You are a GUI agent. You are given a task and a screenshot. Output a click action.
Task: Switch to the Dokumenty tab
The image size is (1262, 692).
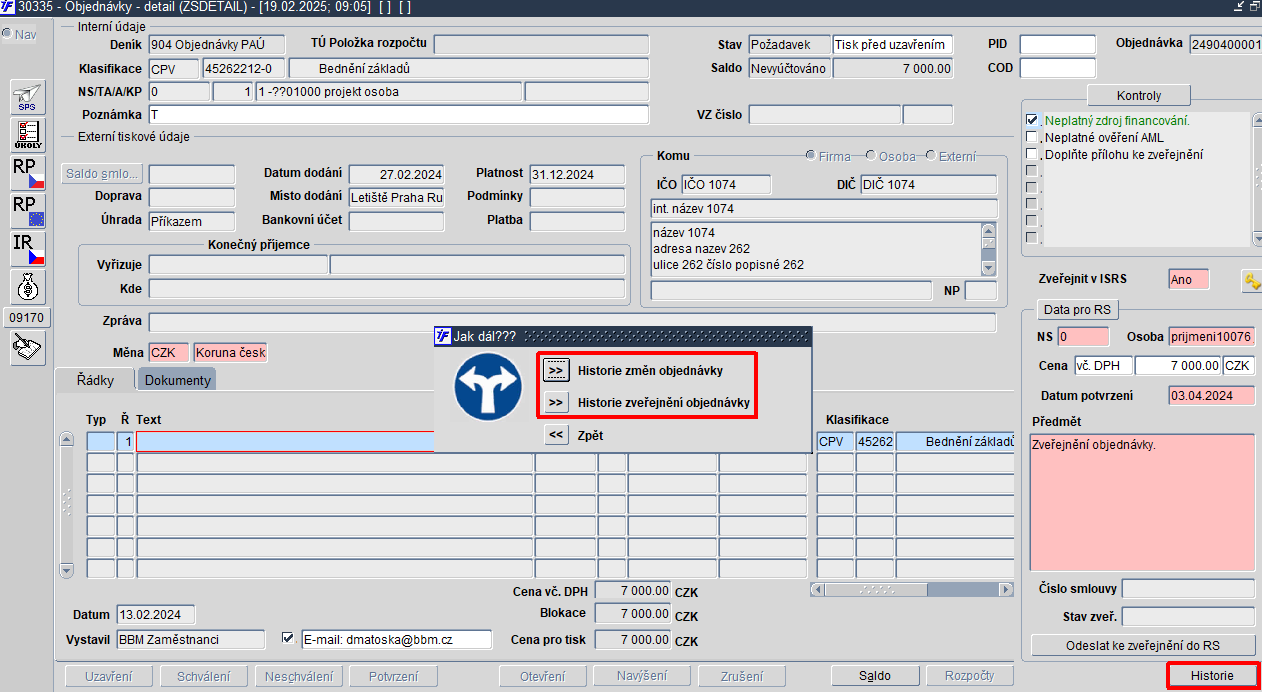tap(177, 380)
